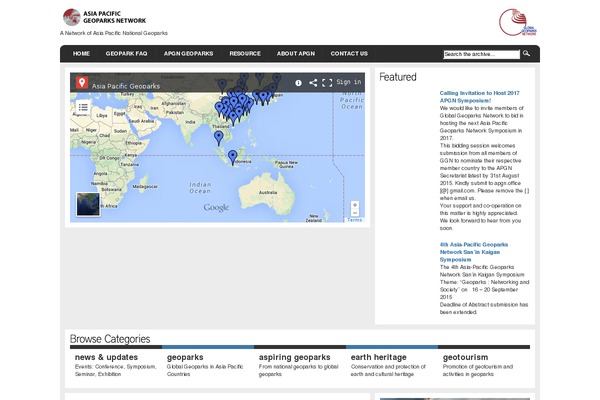
Task: Open Calling Invitation to Host 2017 APGN Symposium
Action: [x=479, y=97]
